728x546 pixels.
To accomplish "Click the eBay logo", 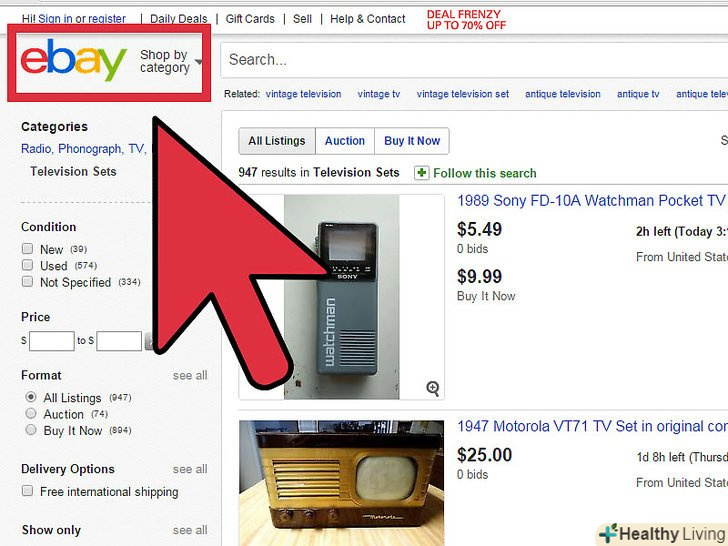I will point(73,59).
